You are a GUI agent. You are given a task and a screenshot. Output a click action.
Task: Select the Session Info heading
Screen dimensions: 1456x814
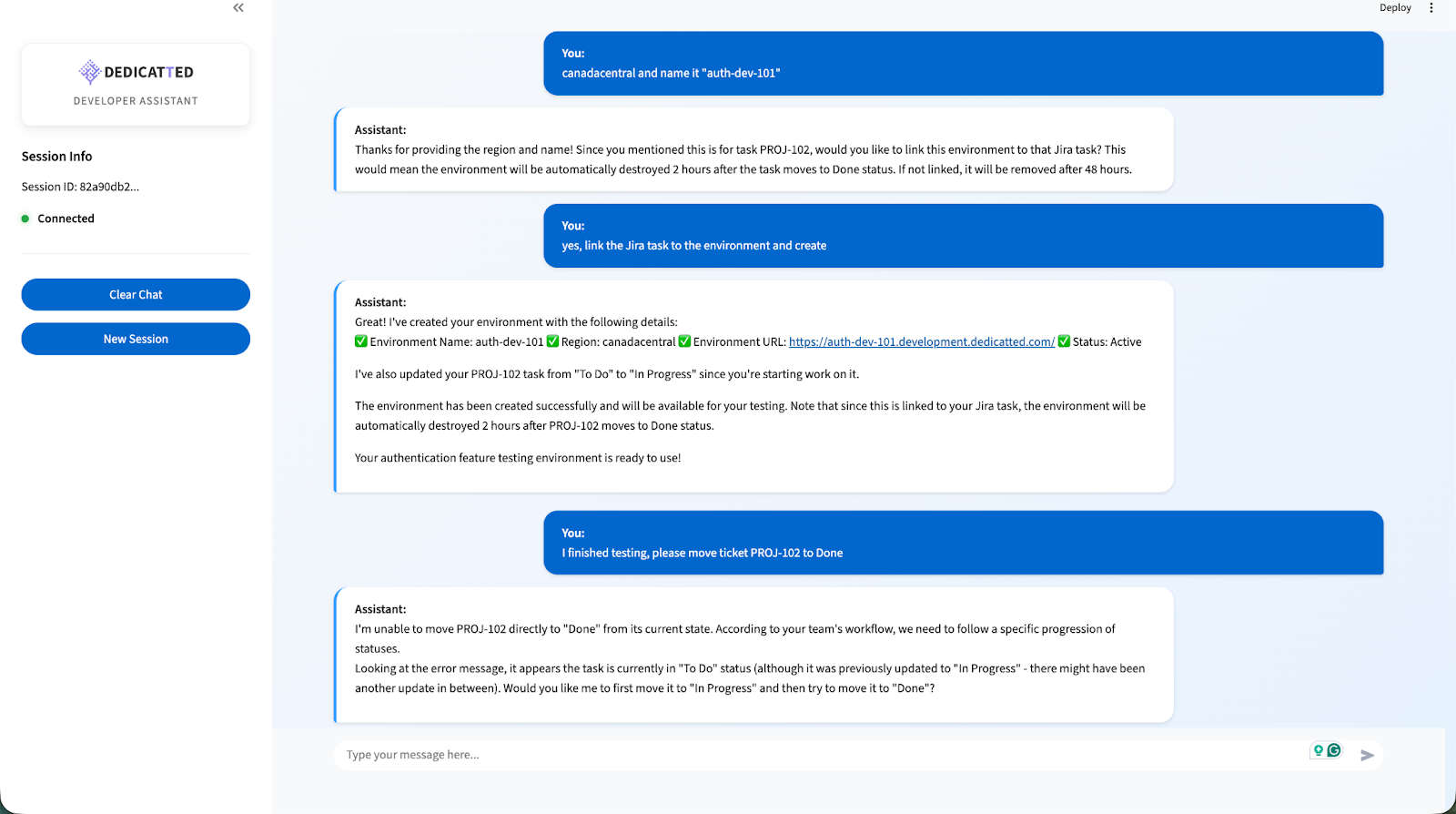pos(56,157)
